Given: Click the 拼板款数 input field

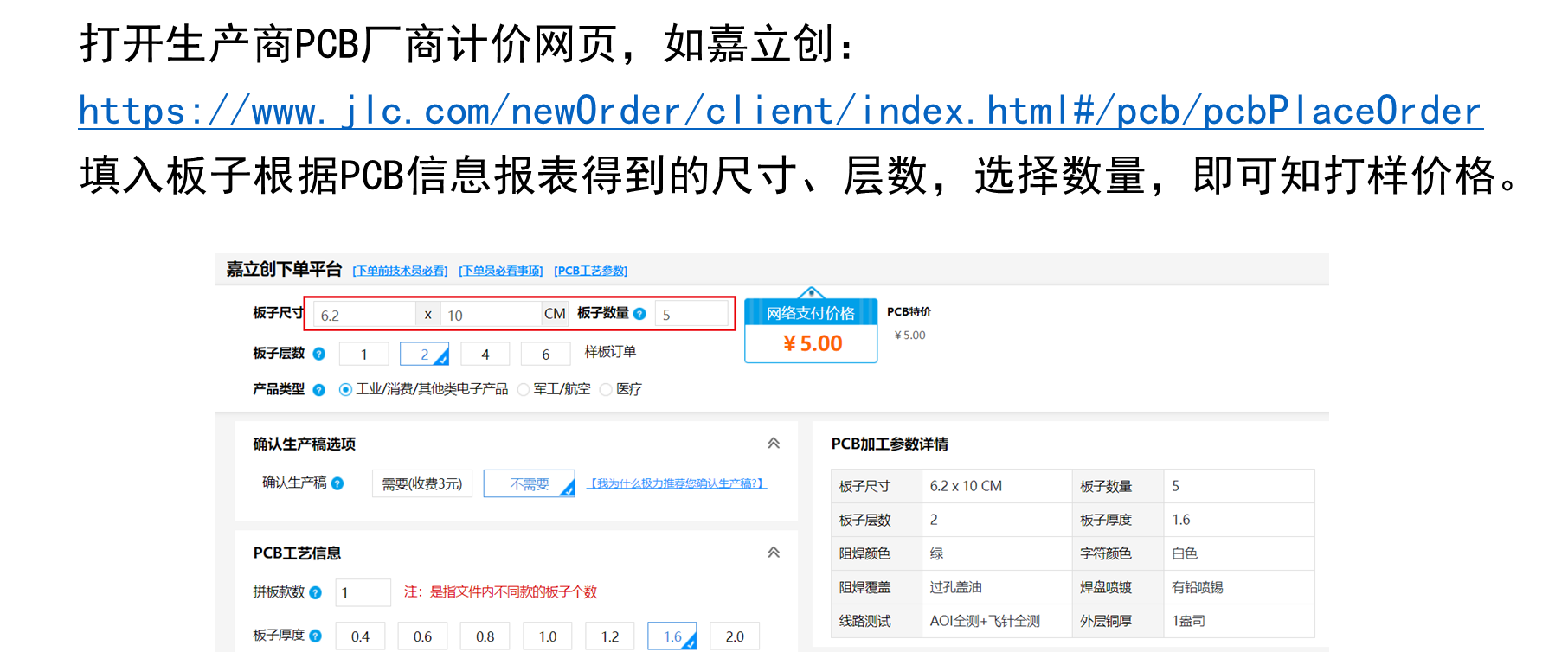Looking at the screenshot, I should coord(363,592).
